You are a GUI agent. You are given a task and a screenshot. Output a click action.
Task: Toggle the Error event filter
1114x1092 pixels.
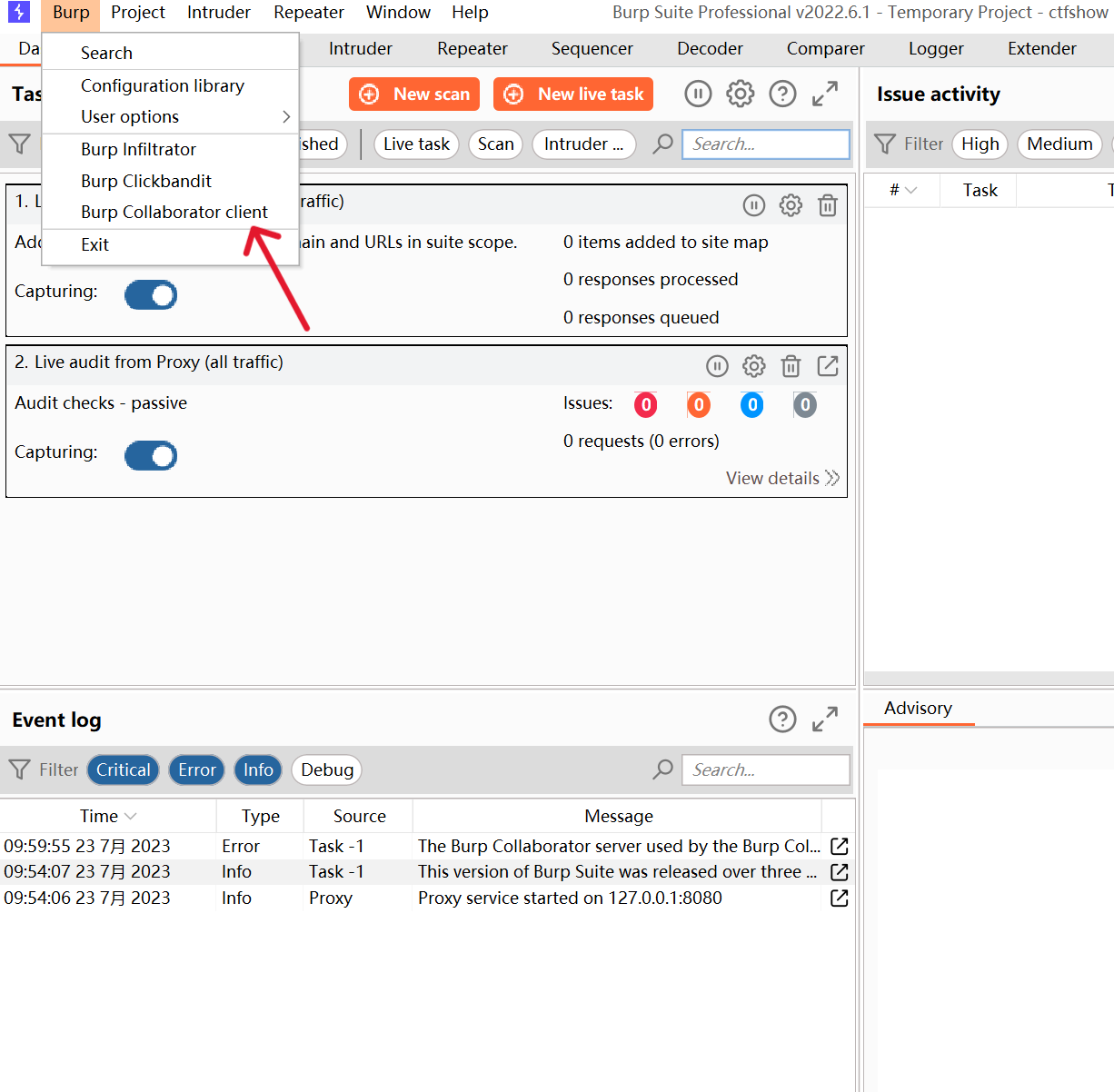coord(197,769)
